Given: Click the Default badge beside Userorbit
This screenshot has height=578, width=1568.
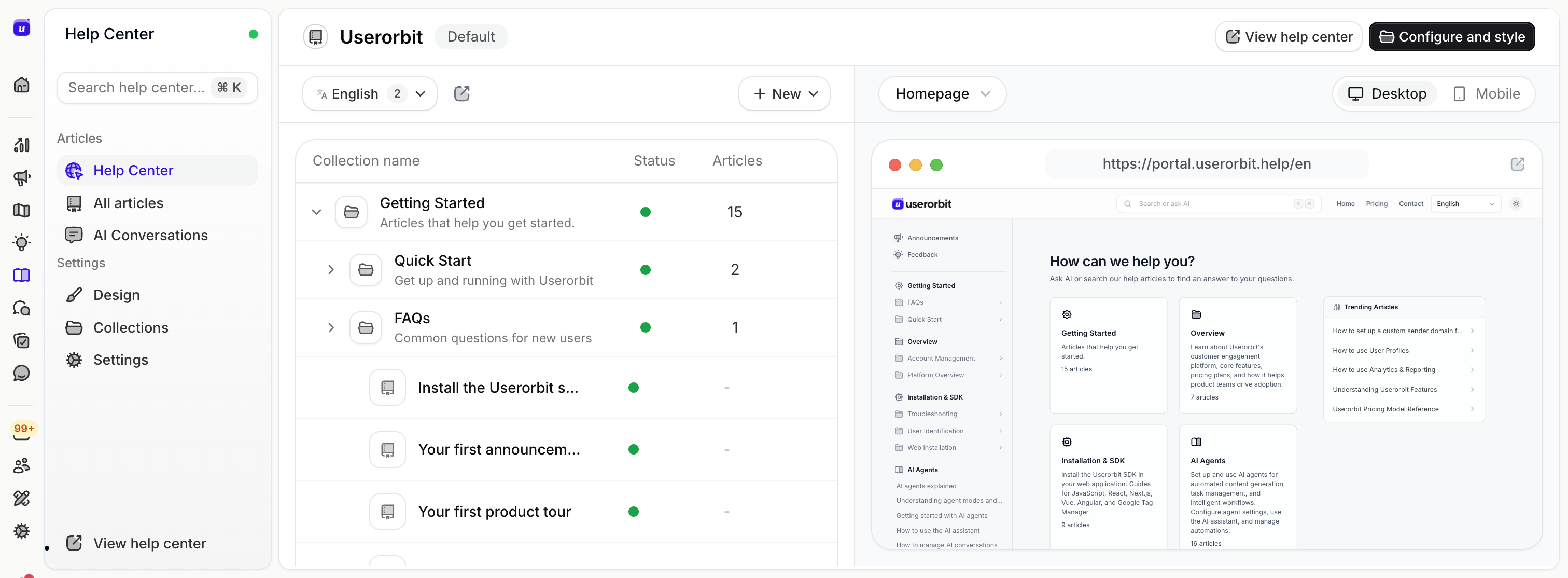Looking at the screenshot, I should [471, 36].
